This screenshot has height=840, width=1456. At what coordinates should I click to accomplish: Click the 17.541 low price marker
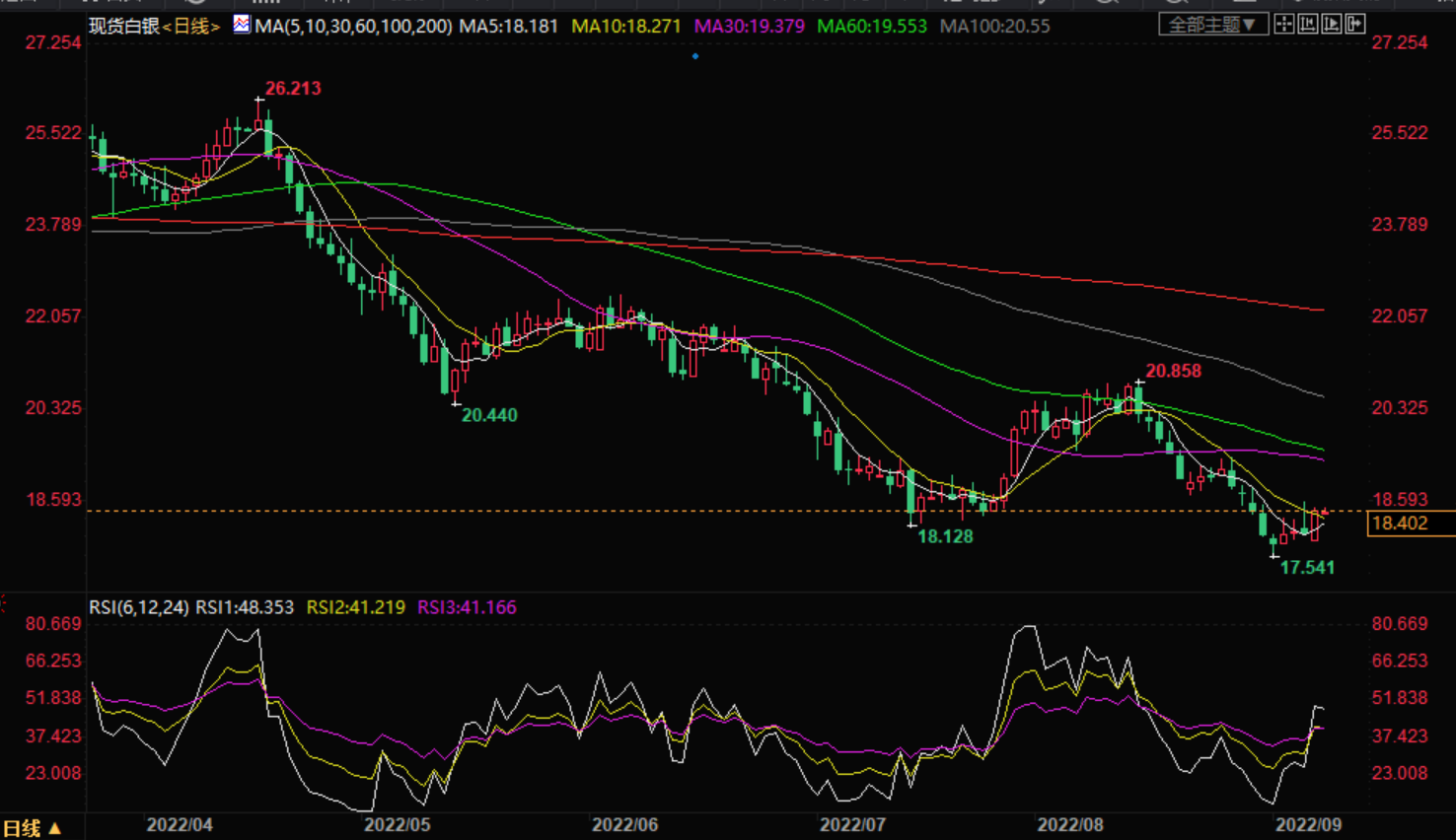click(1307, 568)
